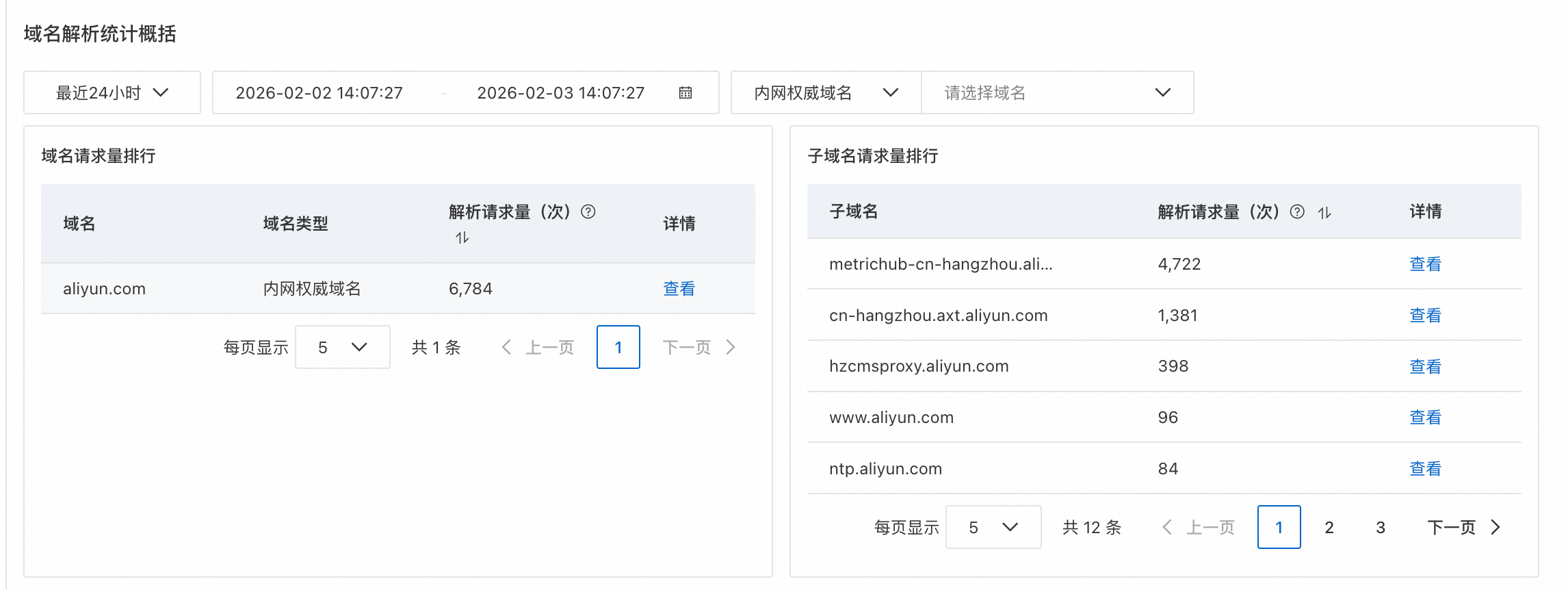Click the ntp.aliyun.com subdomain cell
The image size is (1568, 590).
click(886, 469)
